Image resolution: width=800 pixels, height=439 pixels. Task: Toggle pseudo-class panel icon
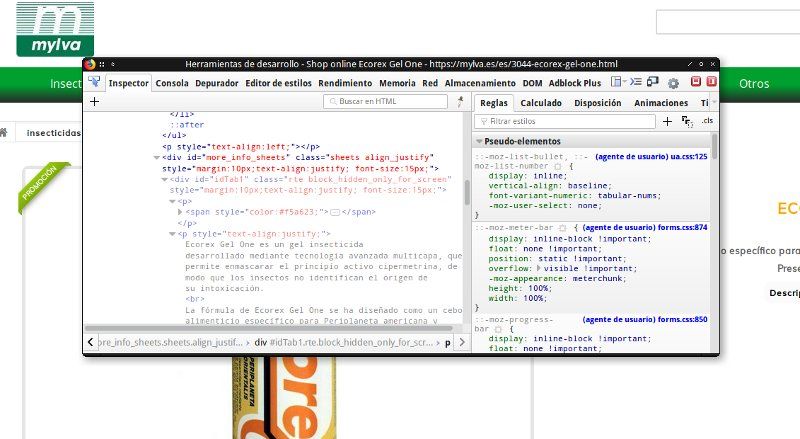687,121
